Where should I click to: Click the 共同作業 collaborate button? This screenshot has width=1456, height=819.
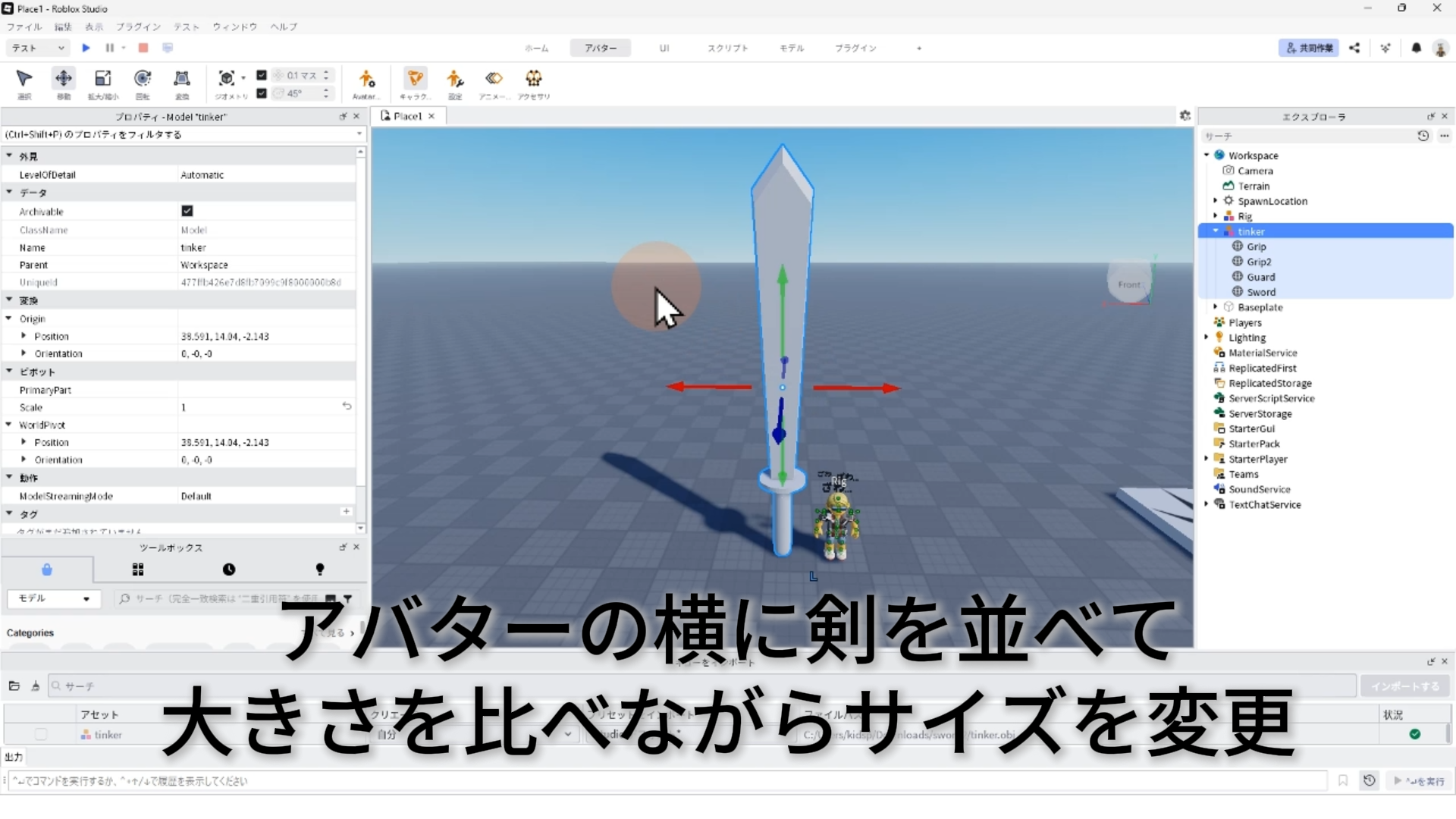(1309, 48)
